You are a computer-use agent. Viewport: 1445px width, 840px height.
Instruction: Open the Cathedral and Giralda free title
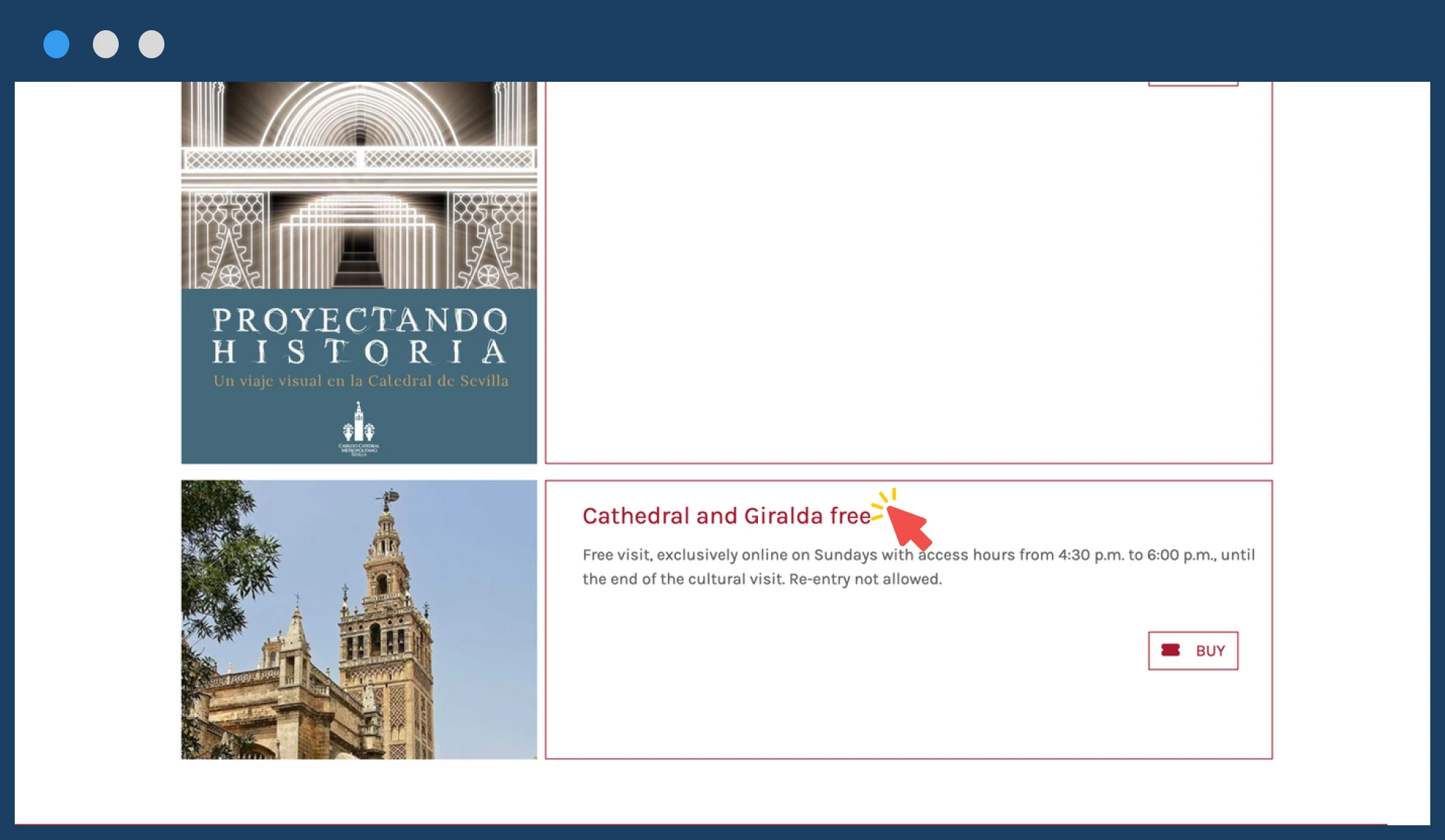tap(726, 516)
